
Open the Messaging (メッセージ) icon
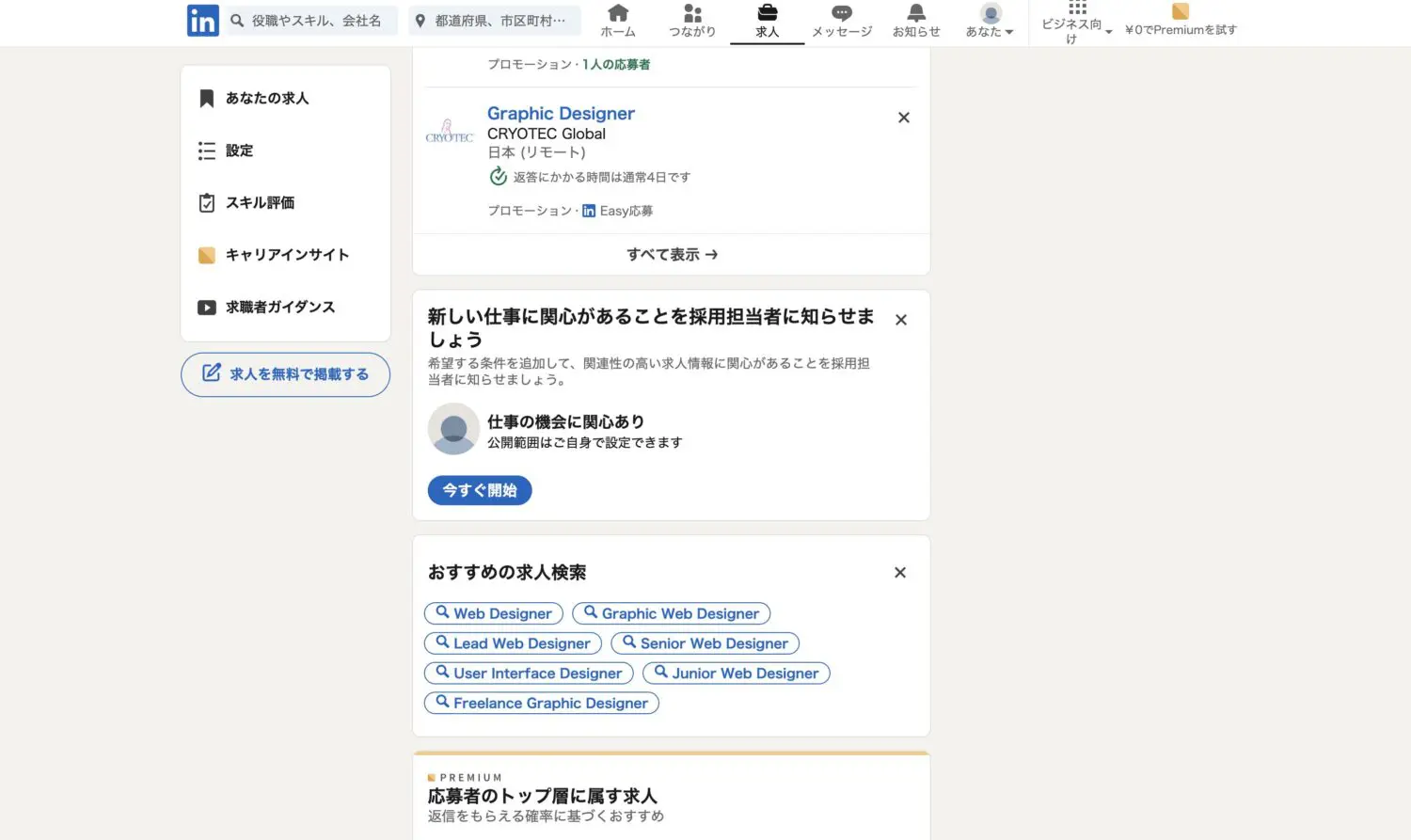point(842,21)
